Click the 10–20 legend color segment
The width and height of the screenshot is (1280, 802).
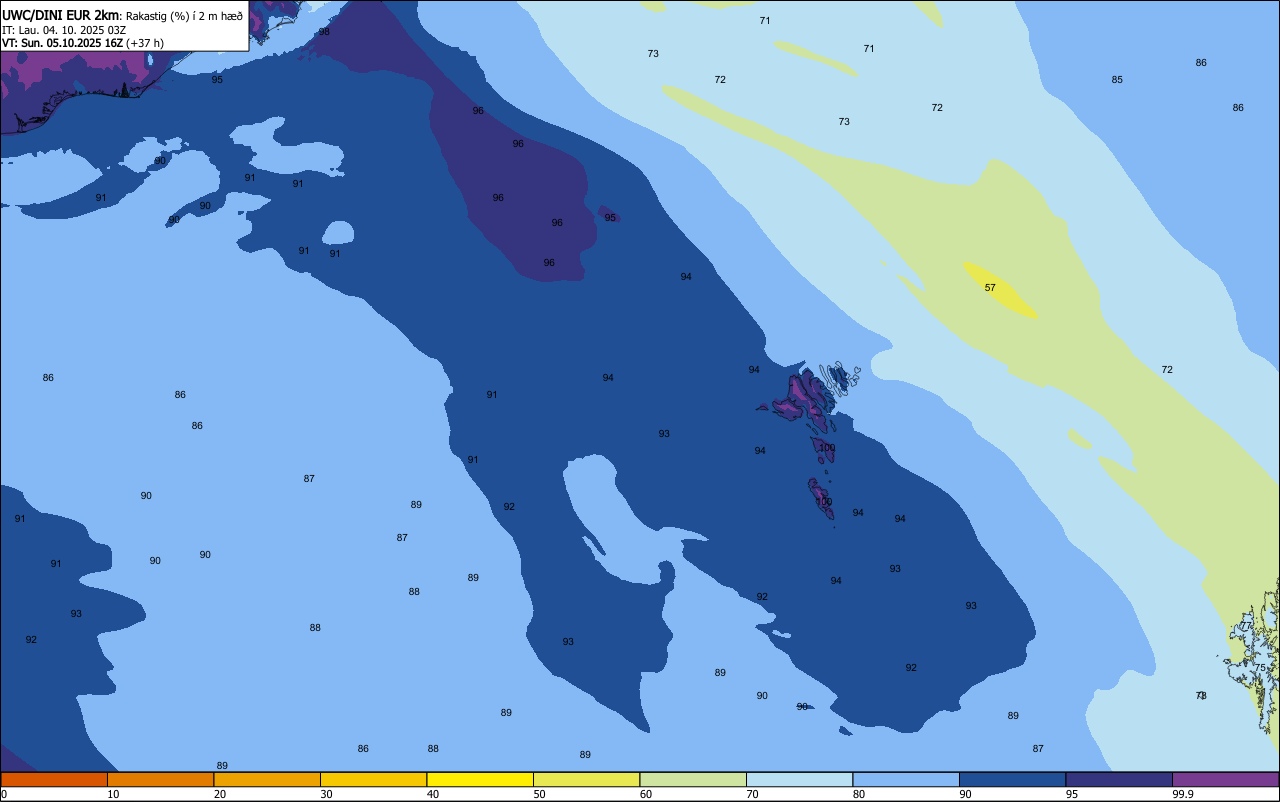click(160, 779)
